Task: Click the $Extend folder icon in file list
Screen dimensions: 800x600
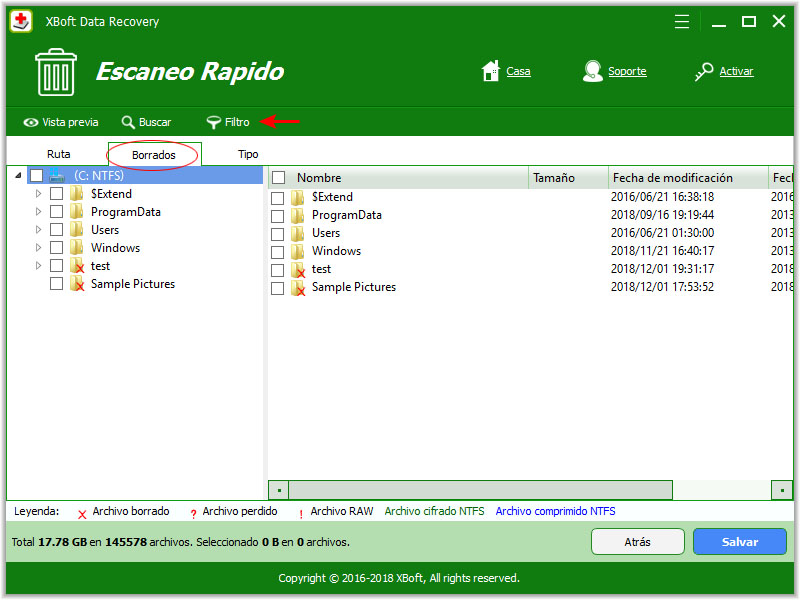Action: [x=298, y=197]
